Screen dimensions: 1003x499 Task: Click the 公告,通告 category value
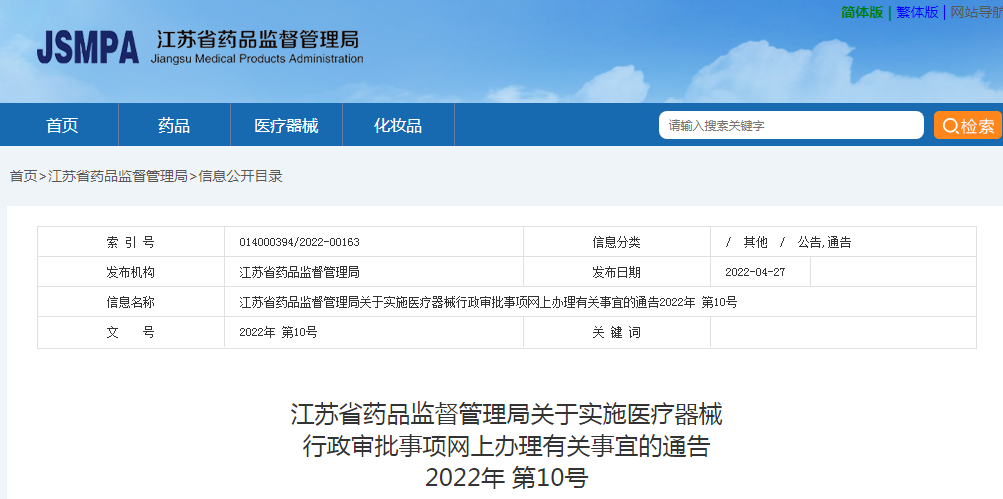[825, 242]
